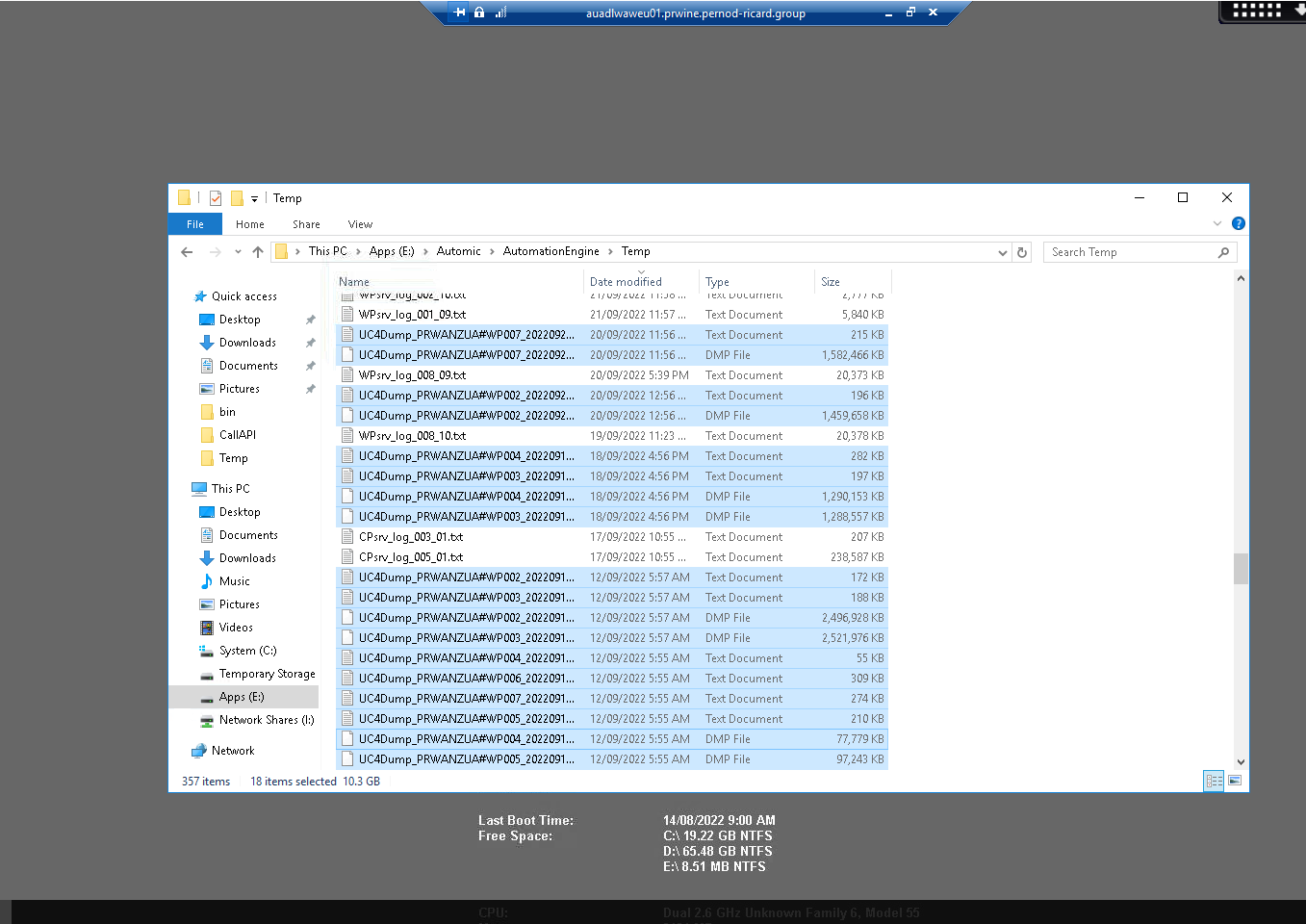Navigate back using the back arrow
Viewport: 1306px width, 924px height.
point(187,251)
